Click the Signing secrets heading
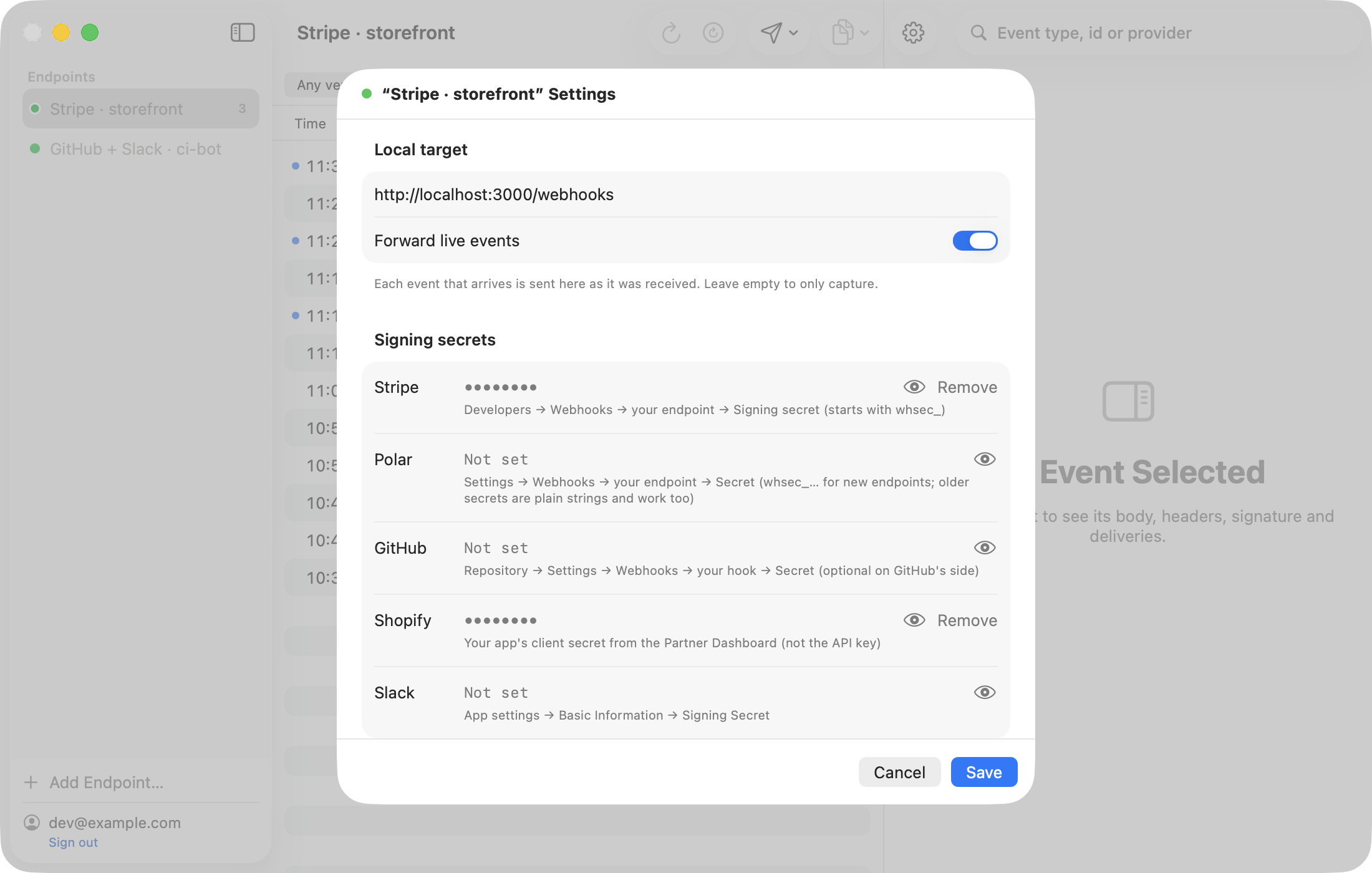Image resolution: width=1372 pixels, height=873 pixels. point(435,340)
